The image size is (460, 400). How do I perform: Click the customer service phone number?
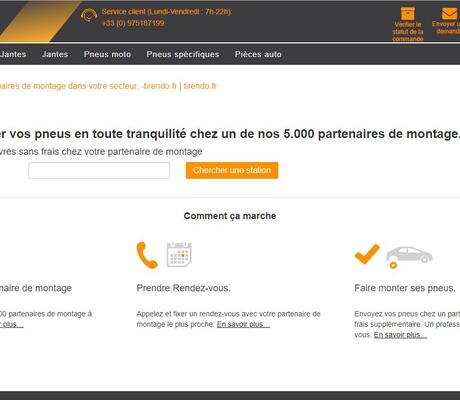[133, 23]
